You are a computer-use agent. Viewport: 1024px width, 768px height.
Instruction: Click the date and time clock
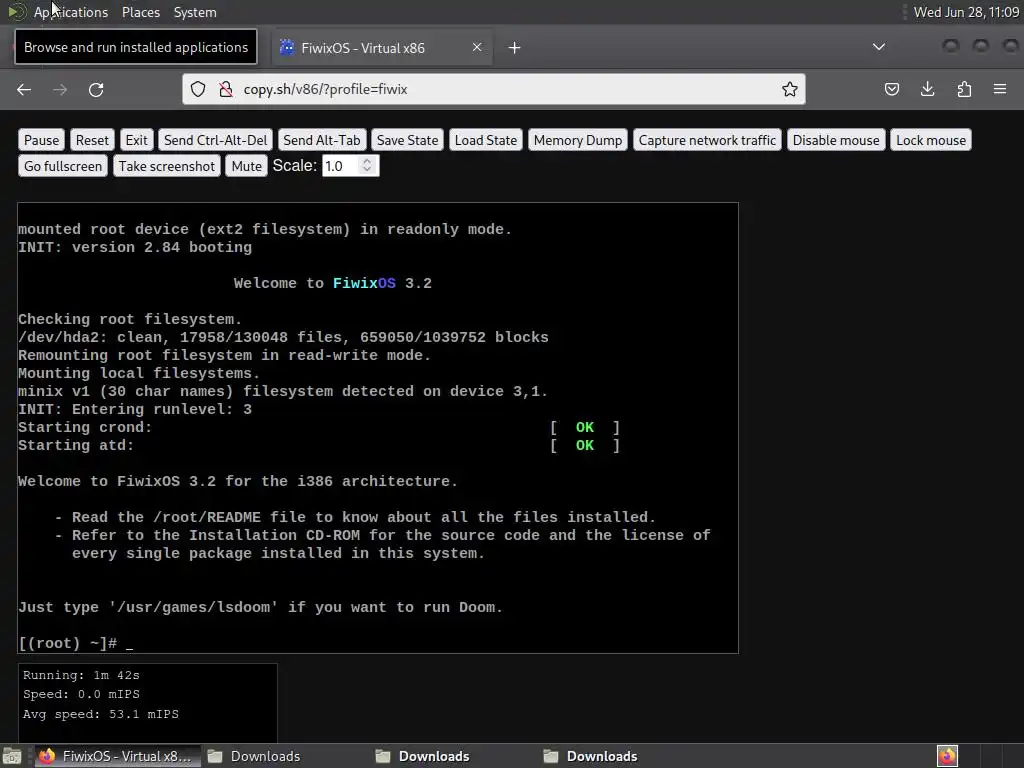click(966, 12)
